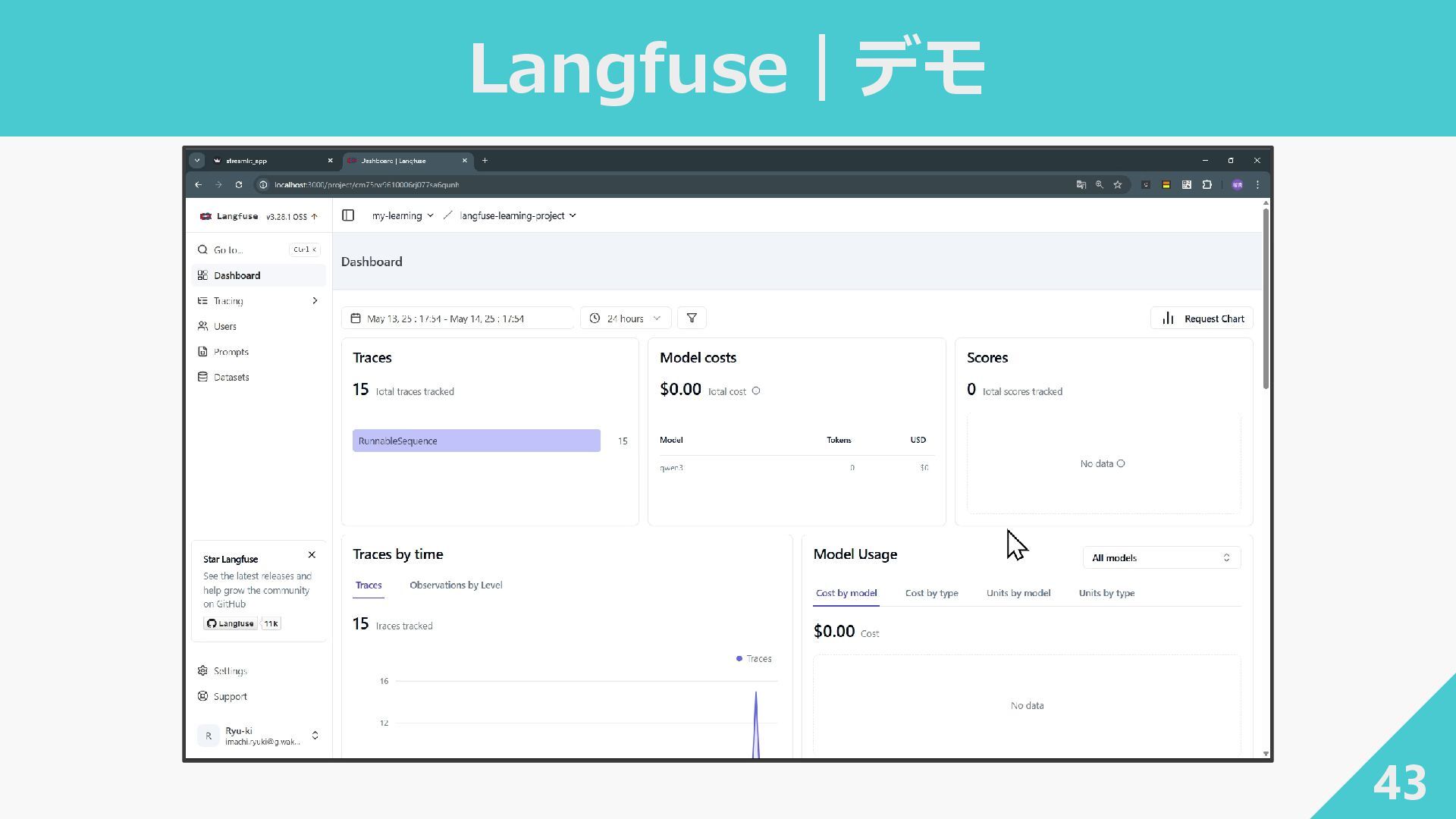
Task: Click the localhost address bar URL
Action: click(366, 184)
